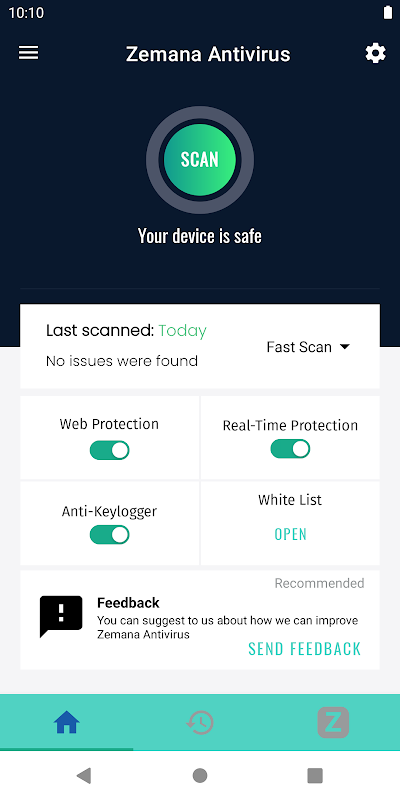Switch to the scan history tab

(200, 722)
